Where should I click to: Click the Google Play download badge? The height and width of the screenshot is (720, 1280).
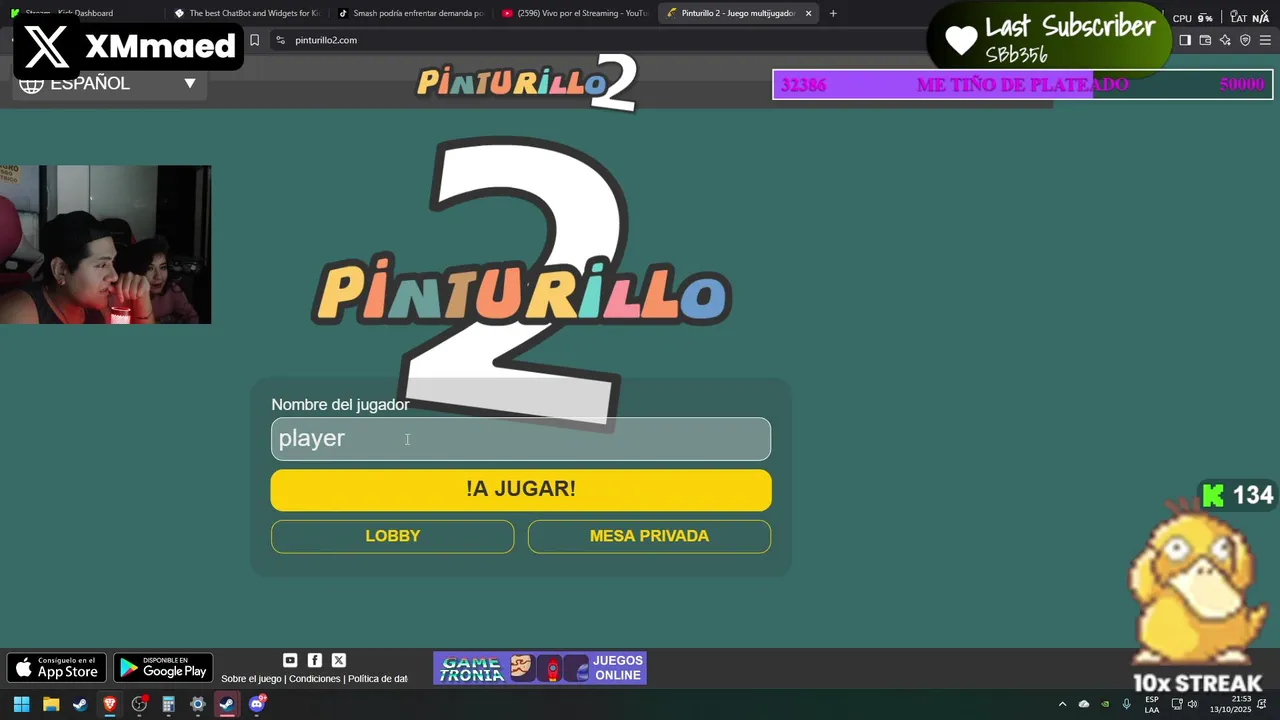click(x=163, y=667)
